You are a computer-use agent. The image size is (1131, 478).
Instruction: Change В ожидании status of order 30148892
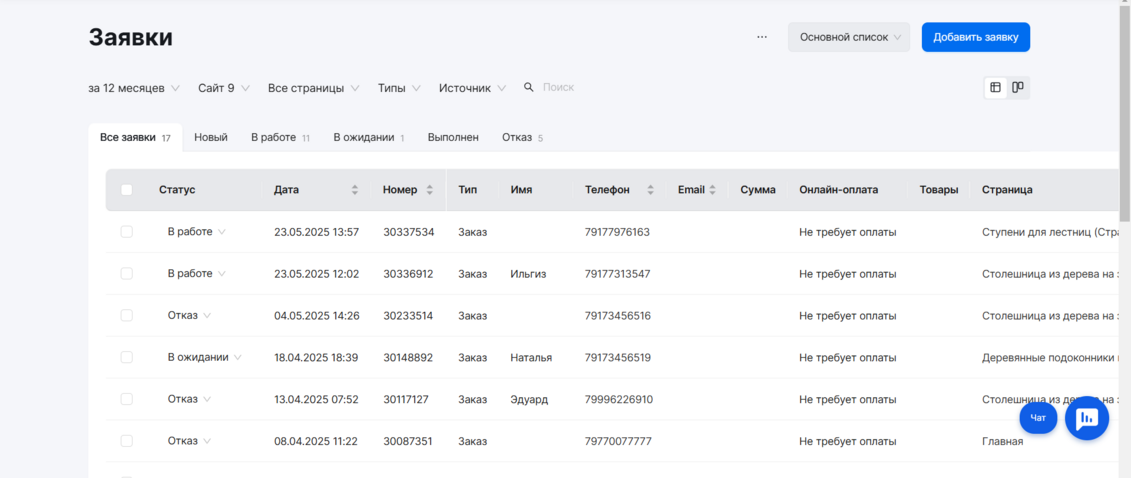[x=205, y=358]
